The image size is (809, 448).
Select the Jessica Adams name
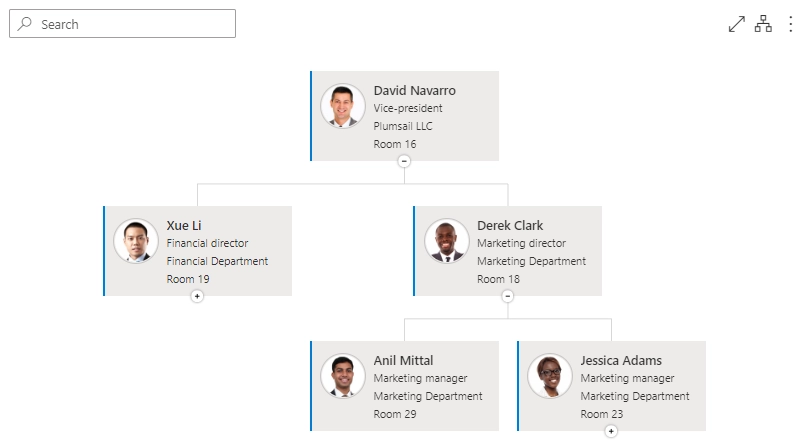pos(621,360)
